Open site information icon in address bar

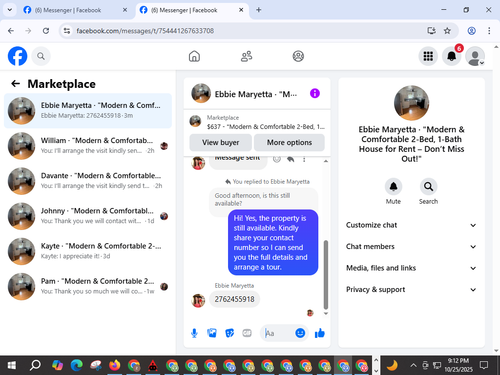[67, 31]
